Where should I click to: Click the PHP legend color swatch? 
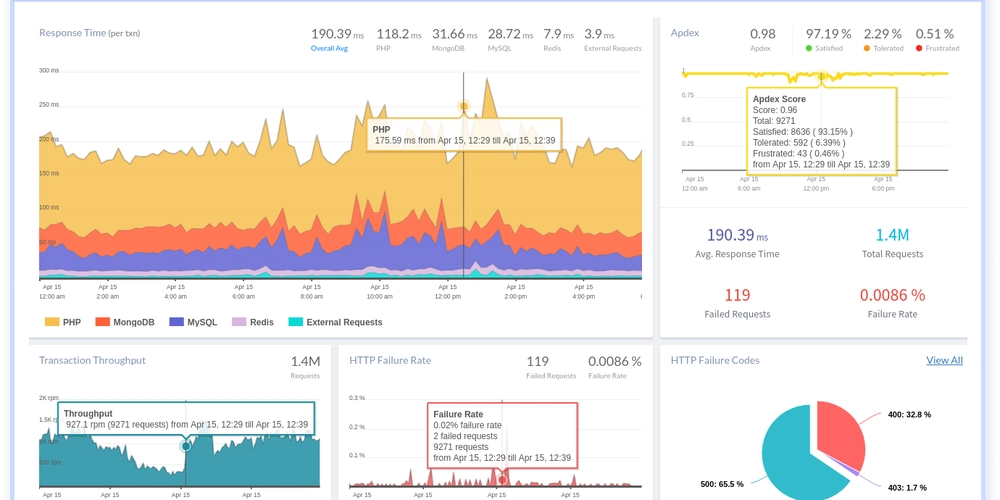coord(52,323)
